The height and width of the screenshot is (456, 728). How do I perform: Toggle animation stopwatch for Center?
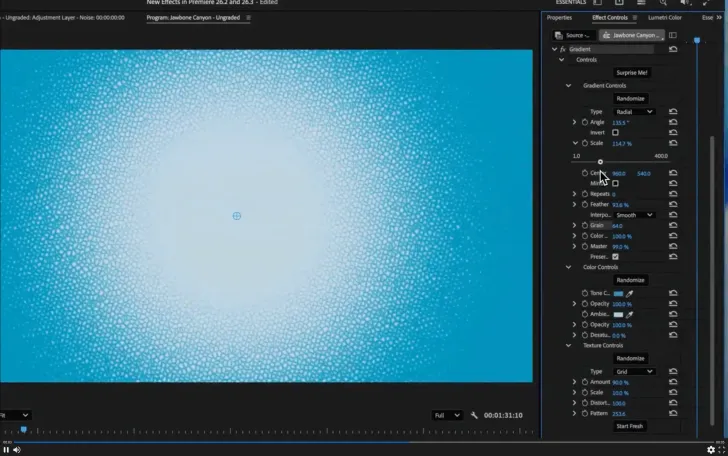point(585,173)
